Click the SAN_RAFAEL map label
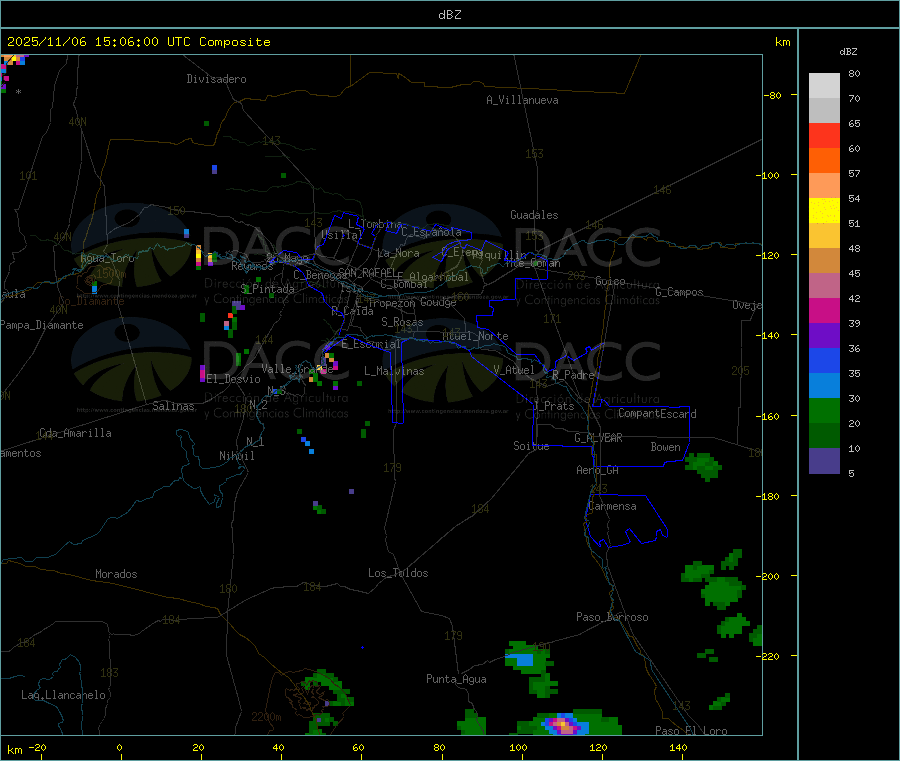Viewport: 900px width, 761px height. (367, 272)
